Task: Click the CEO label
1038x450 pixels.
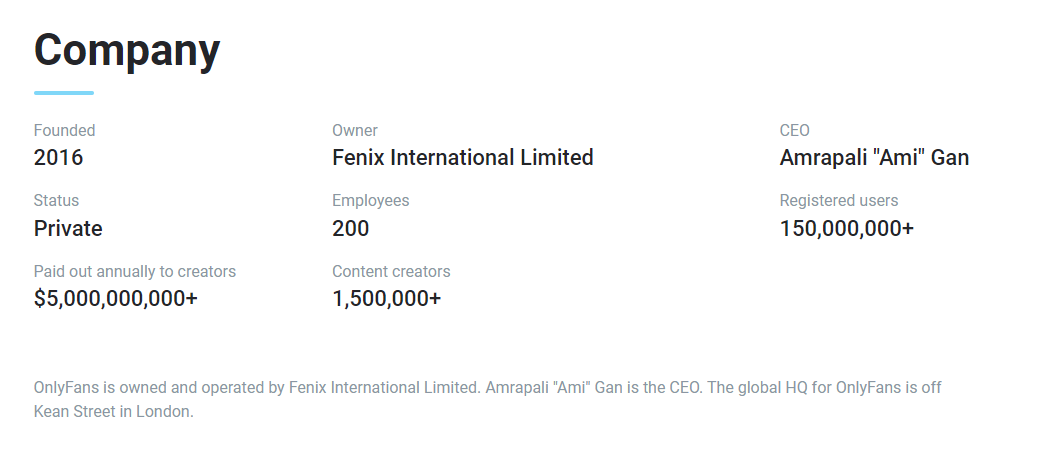Action: point(794,130)
